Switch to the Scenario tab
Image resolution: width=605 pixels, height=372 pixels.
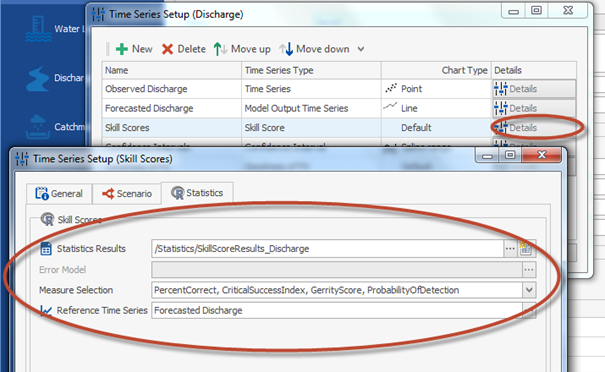(127, 193)
